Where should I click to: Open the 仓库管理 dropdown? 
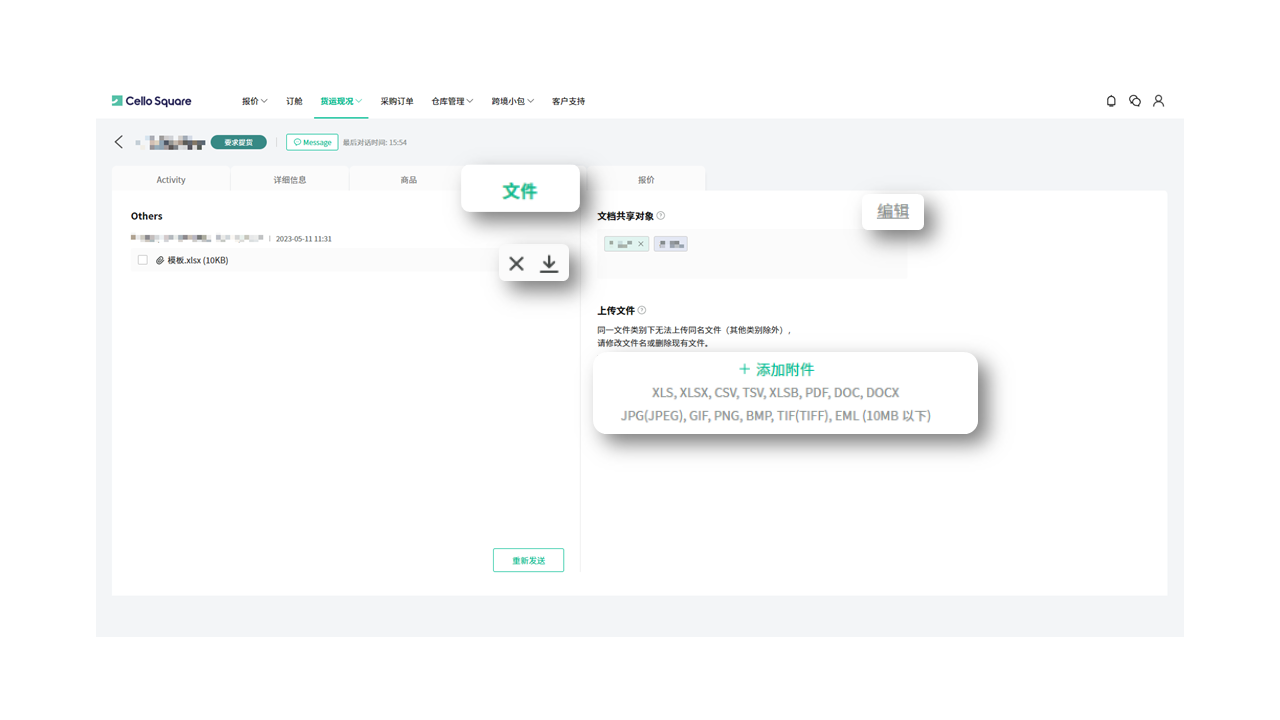[451, 101]
